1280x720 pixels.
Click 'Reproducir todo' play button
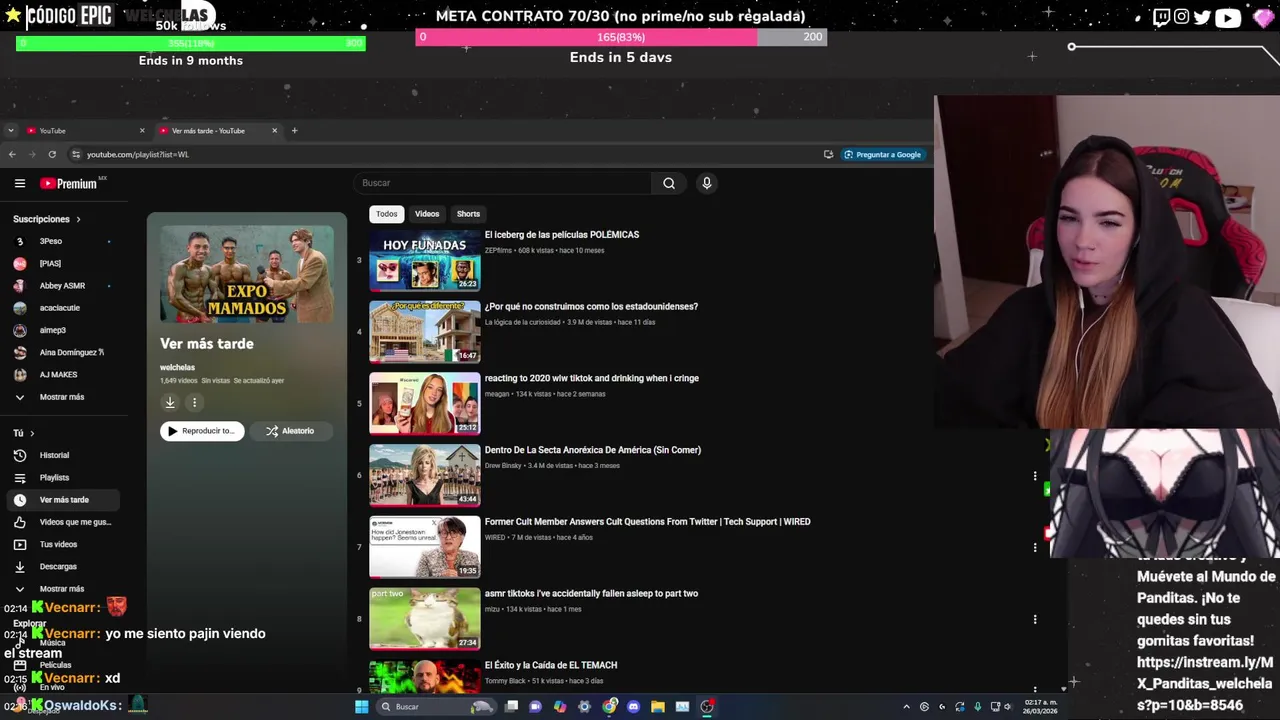202,431
